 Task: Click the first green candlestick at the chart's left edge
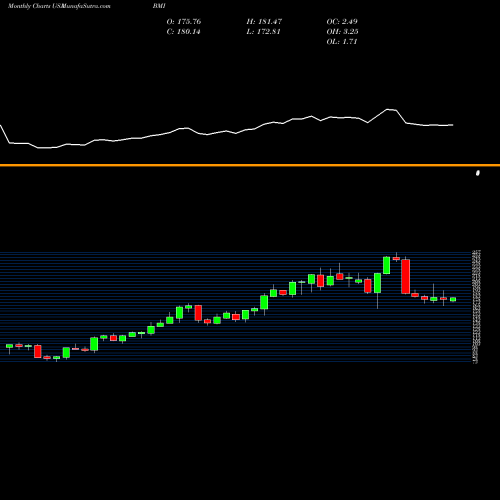pos(9,346)
